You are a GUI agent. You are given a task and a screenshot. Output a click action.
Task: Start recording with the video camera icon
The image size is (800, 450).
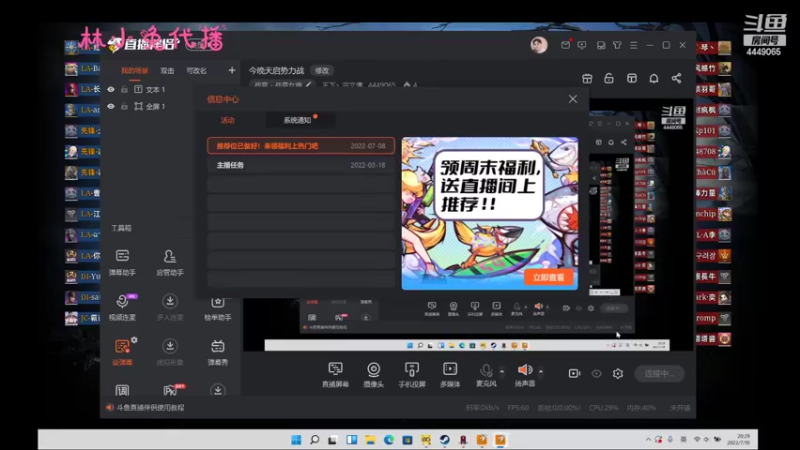[574, 373]
